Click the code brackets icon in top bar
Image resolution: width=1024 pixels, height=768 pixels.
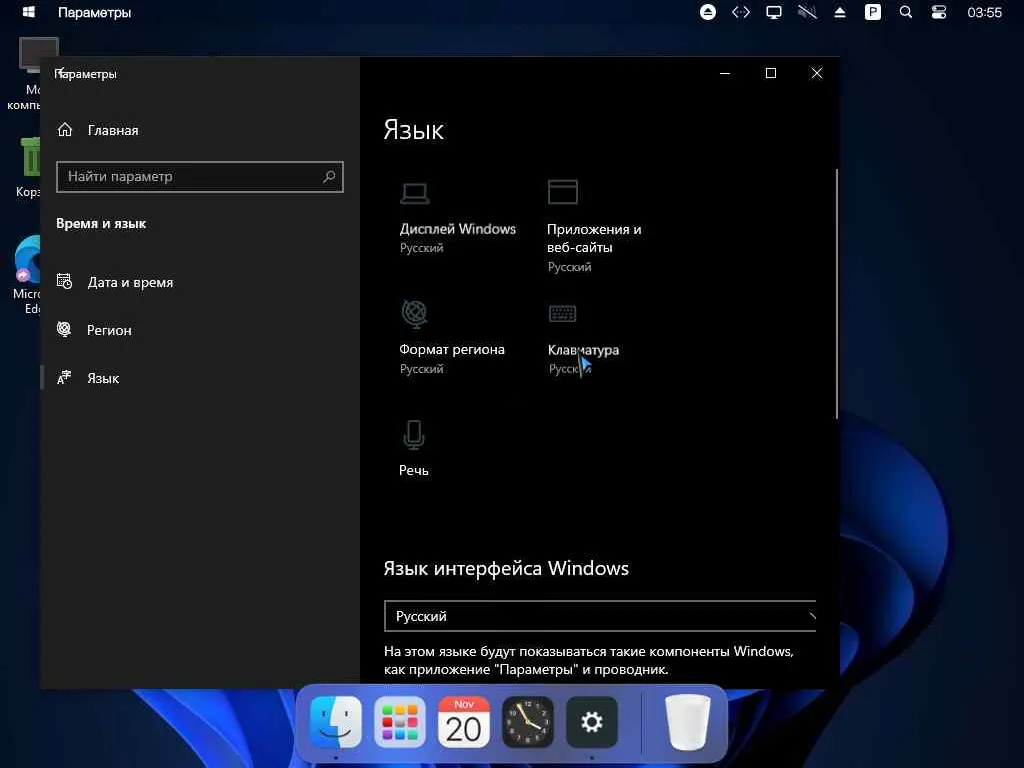741,12
